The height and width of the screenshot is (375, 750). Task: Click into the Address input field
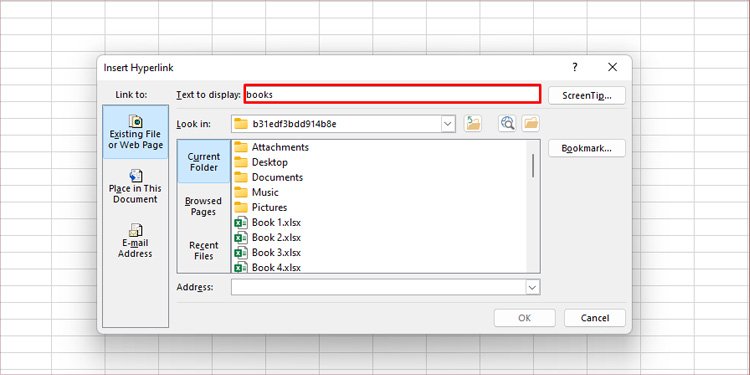378,287
